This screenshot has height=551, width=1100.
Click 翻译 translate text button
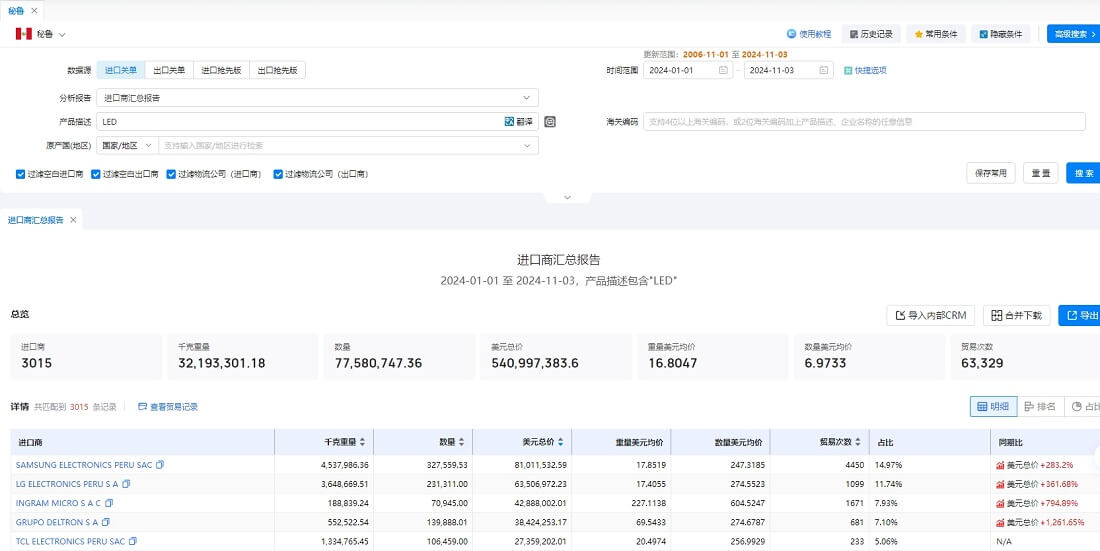tap(524, 121)
